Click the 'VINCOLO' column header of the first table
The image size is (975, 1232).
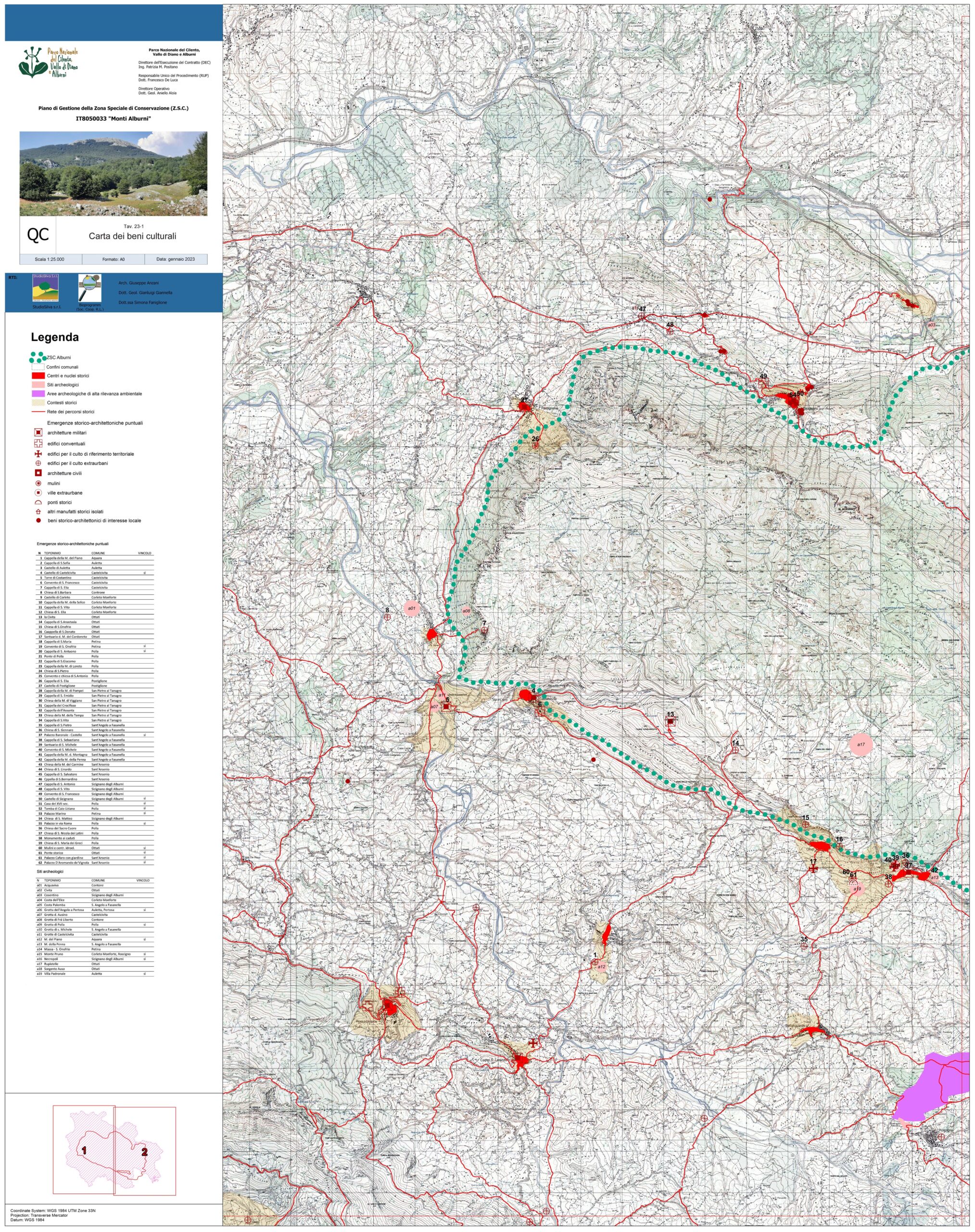144,553
